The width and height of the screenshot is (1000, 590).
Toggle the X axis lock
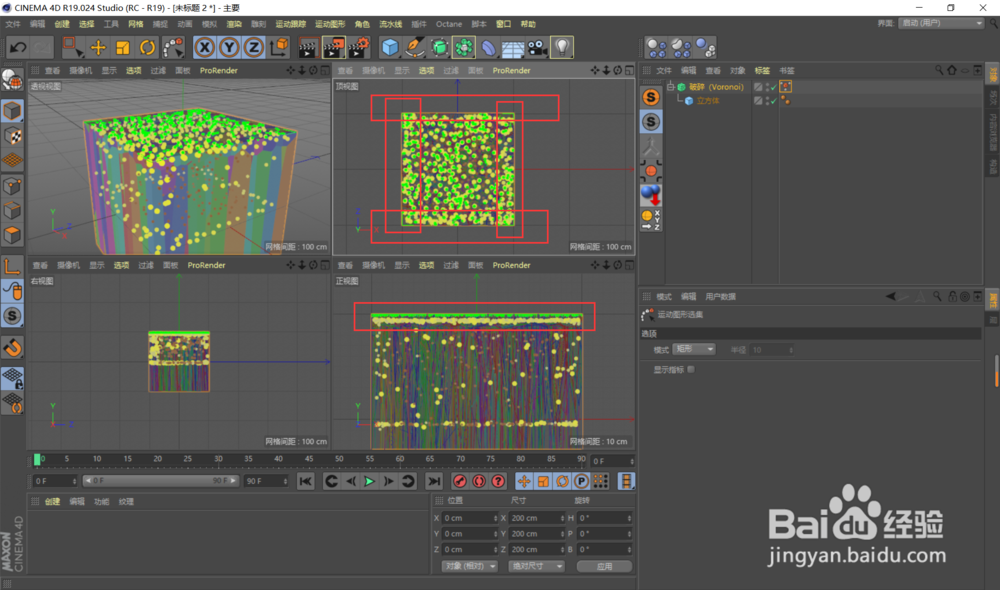[x=204, y=48]
